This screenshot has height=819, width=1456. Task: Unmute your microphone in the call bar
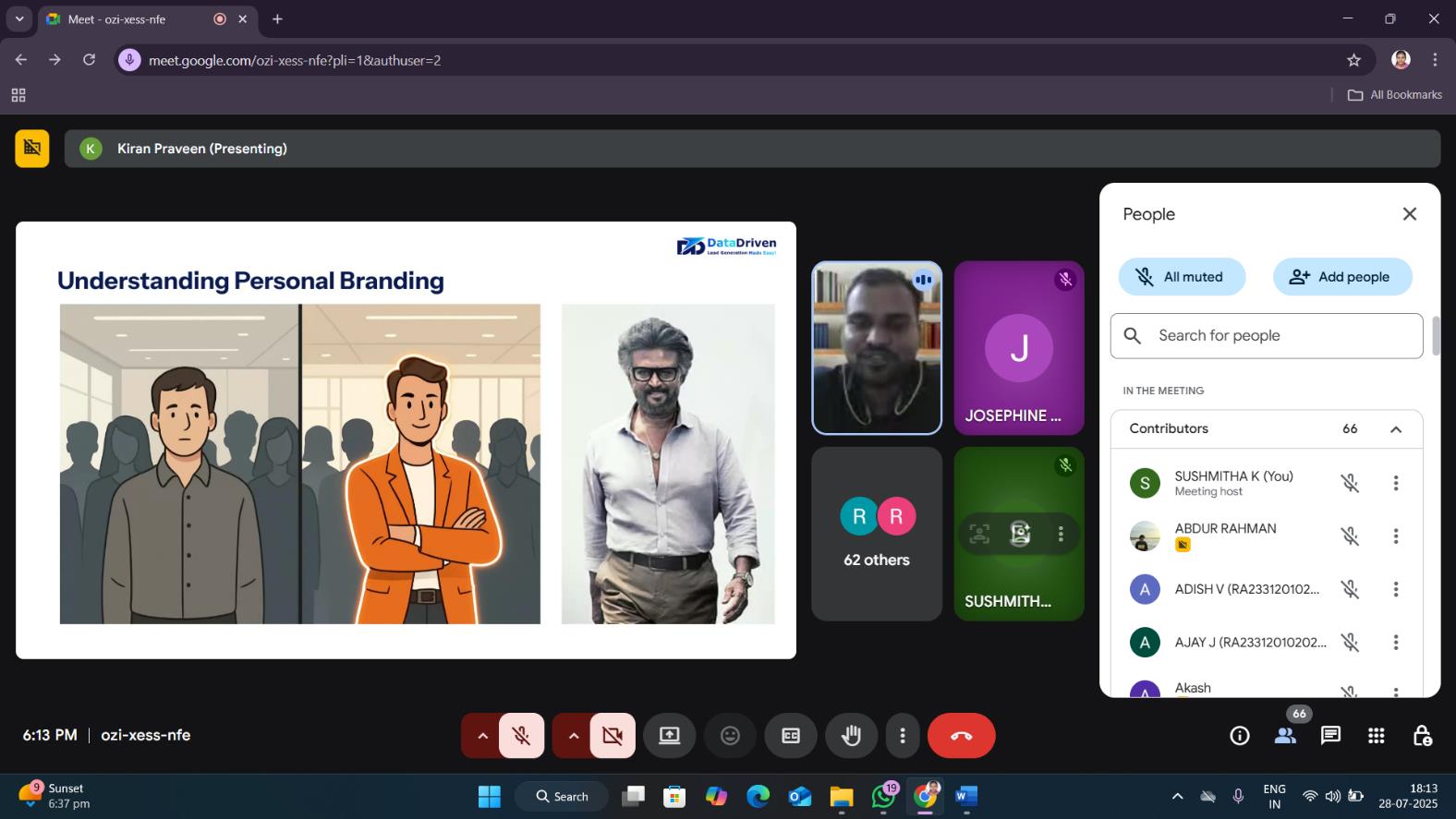pos(522,736)
